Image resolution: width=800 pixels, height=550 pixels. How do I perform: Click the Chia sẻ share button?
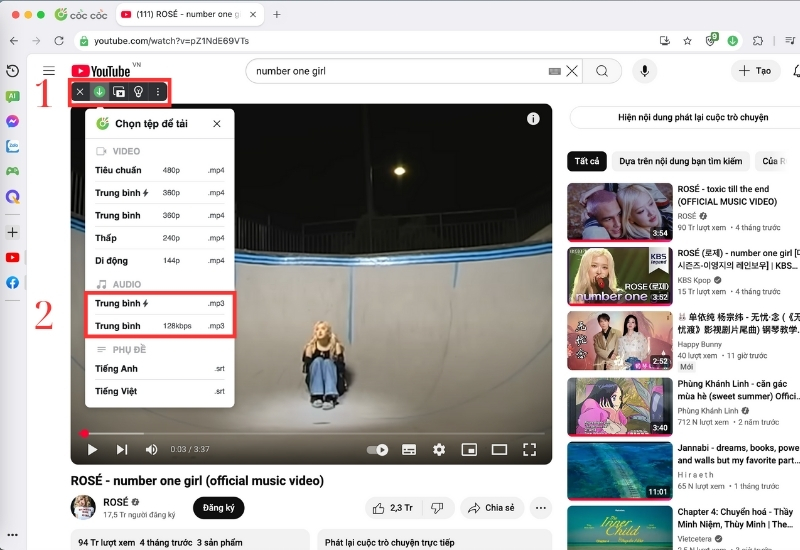tap(492, 508)
